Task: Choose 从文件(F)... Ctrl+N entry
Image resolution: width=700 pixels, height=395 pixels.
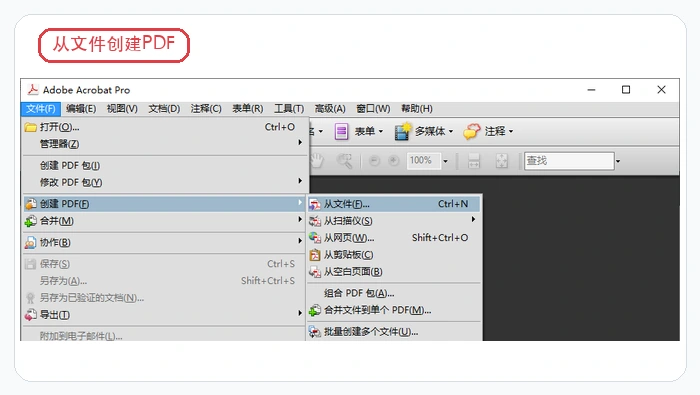Action: (x=394, y=204)
